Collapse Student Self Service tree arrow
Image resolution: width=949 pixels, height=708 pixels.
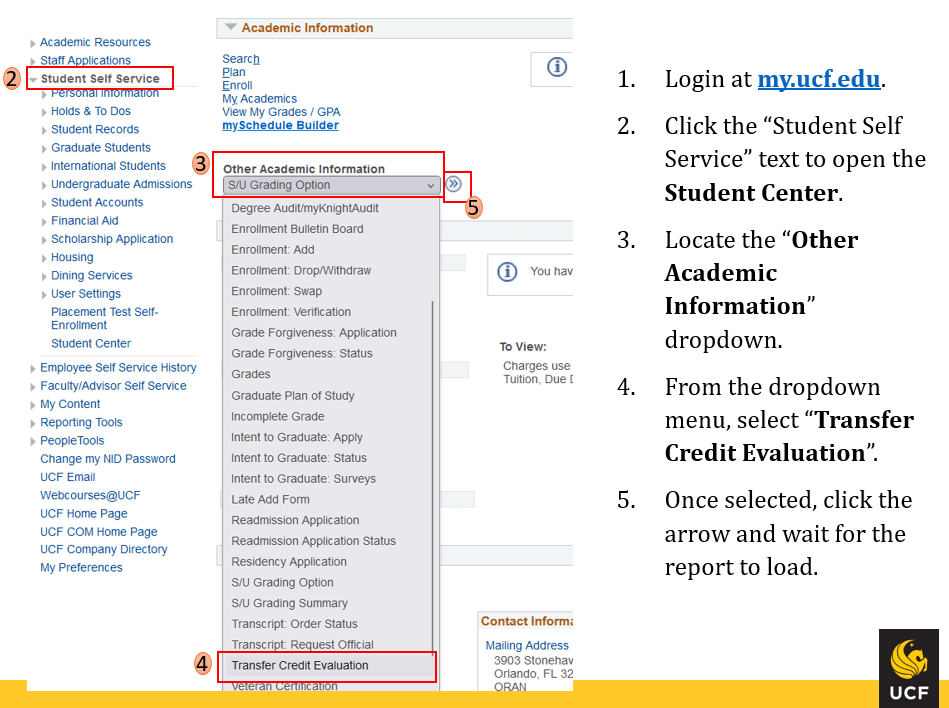coord(34,79)
